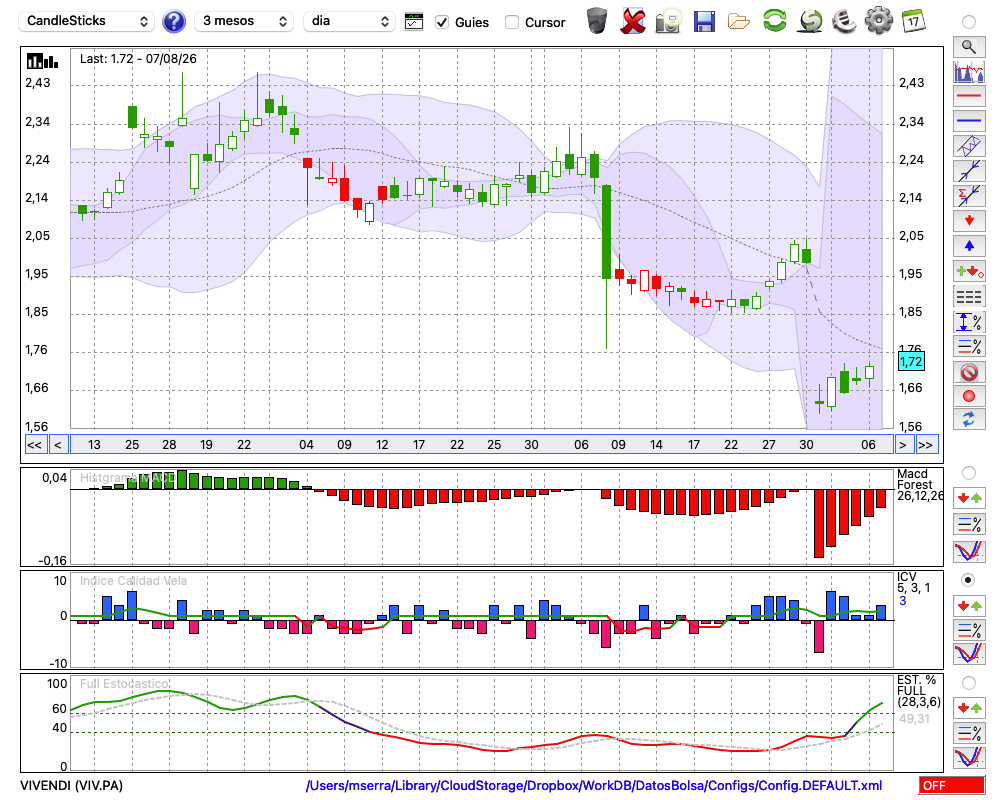Click the green refresh arrows icon
This screenshot has width=1000, height=800.
[x=774, y=20]
